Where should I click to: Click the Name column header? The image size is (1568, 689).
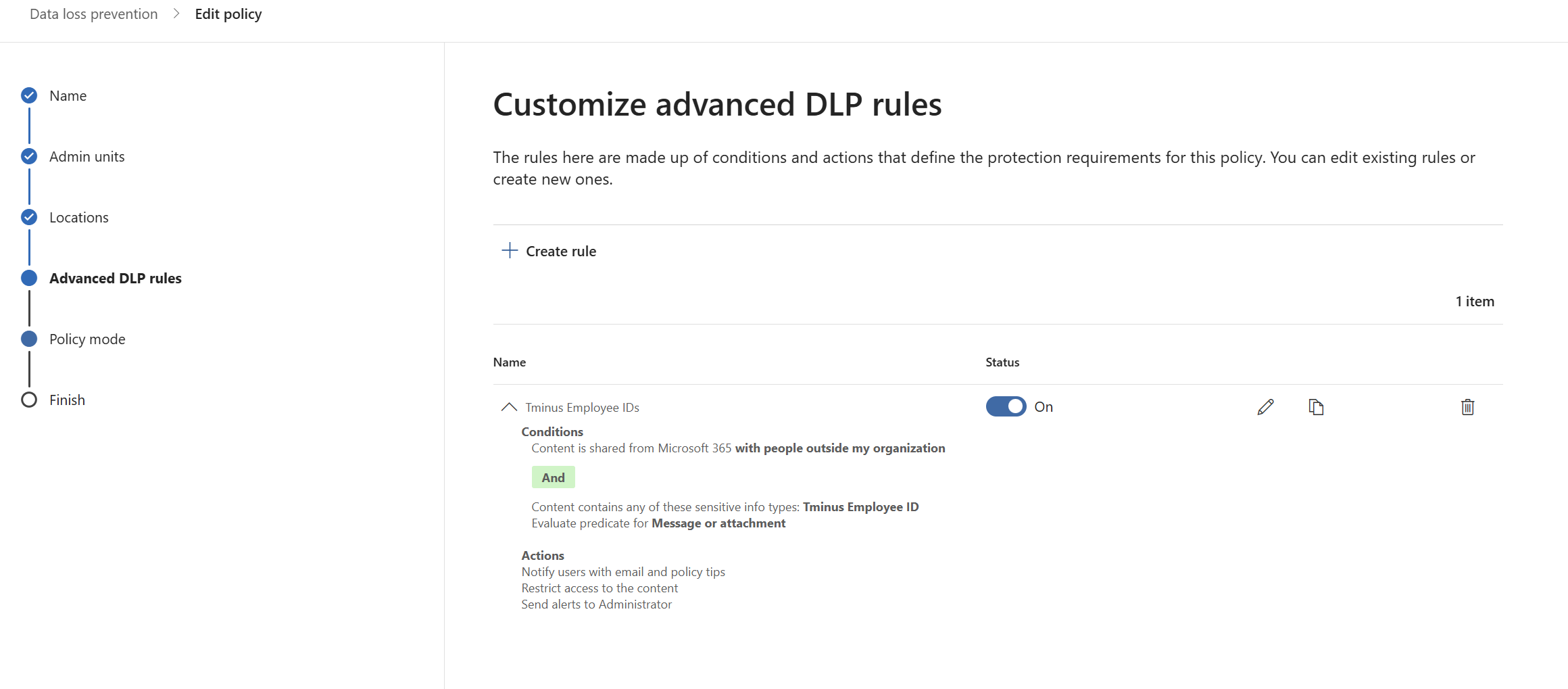tap(509, 362)
